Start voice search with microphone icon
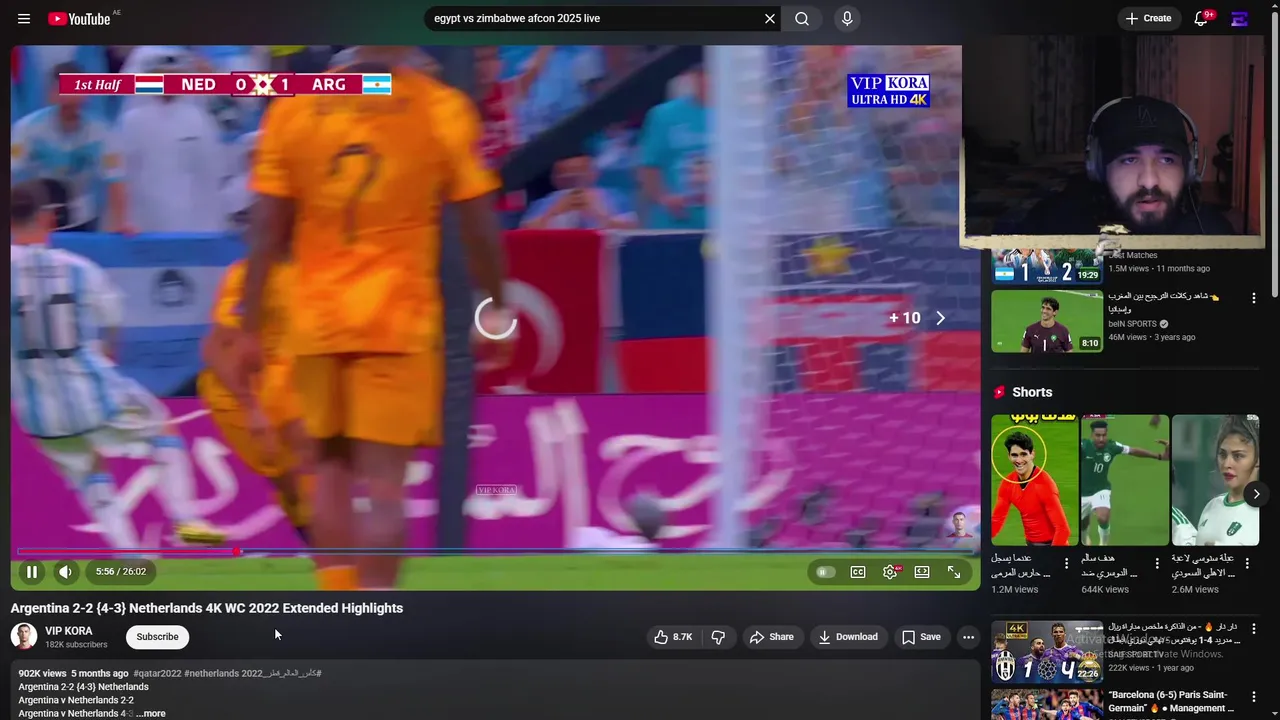Image resolution: width=1280 pixels, height=720 pixels. [847, 18]
